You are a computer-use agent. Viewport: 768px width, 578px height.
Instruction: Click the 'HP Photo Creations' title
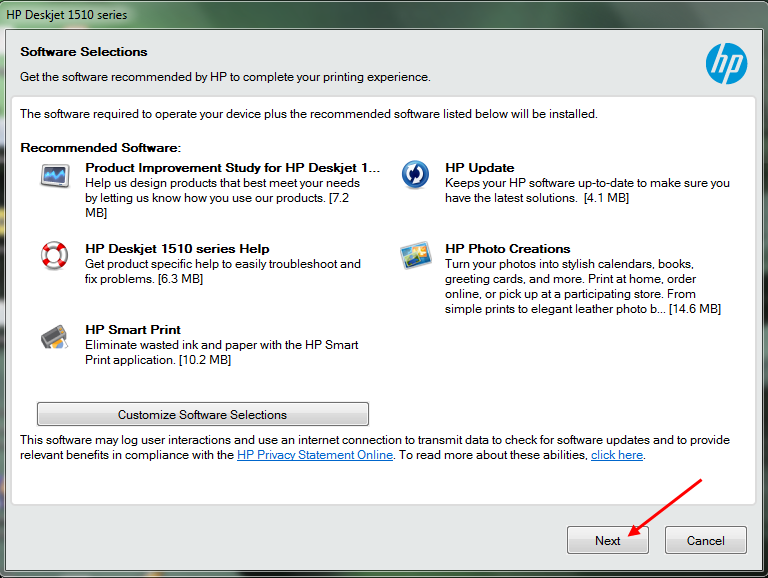(508, 248)
